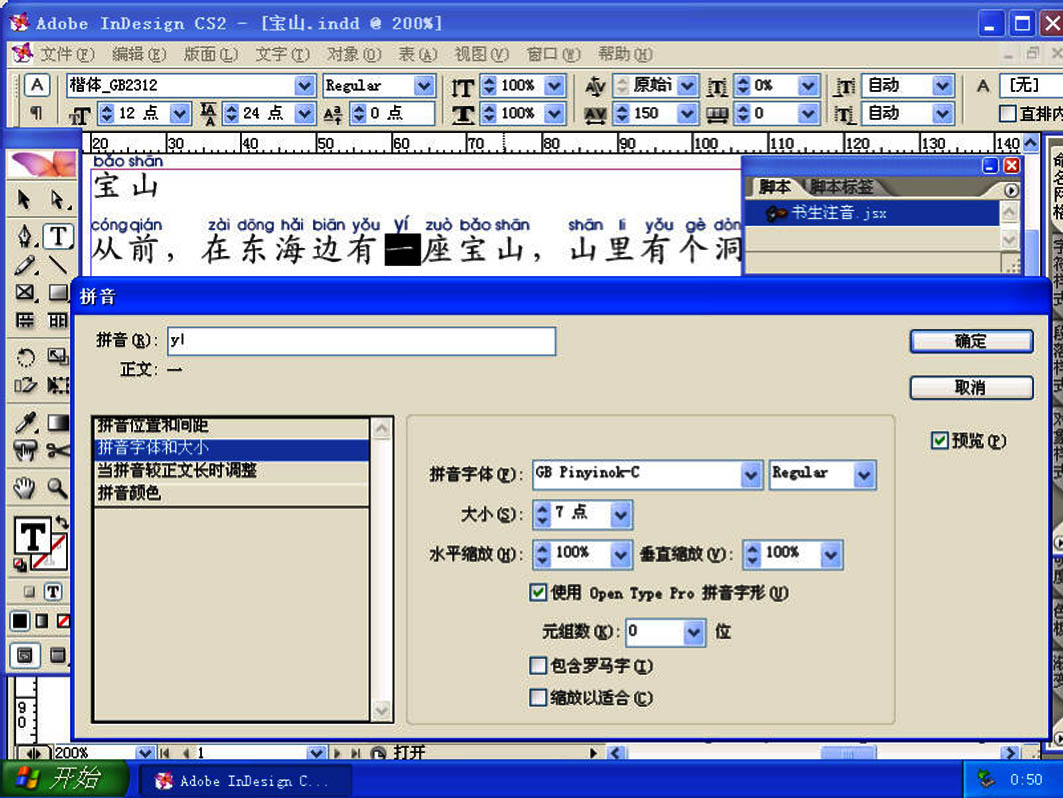Open the 拼音字体 GB Pinyinok-C font dropdown
The height and width of the screenshot is (798, 1063).
tap(750, 475)
